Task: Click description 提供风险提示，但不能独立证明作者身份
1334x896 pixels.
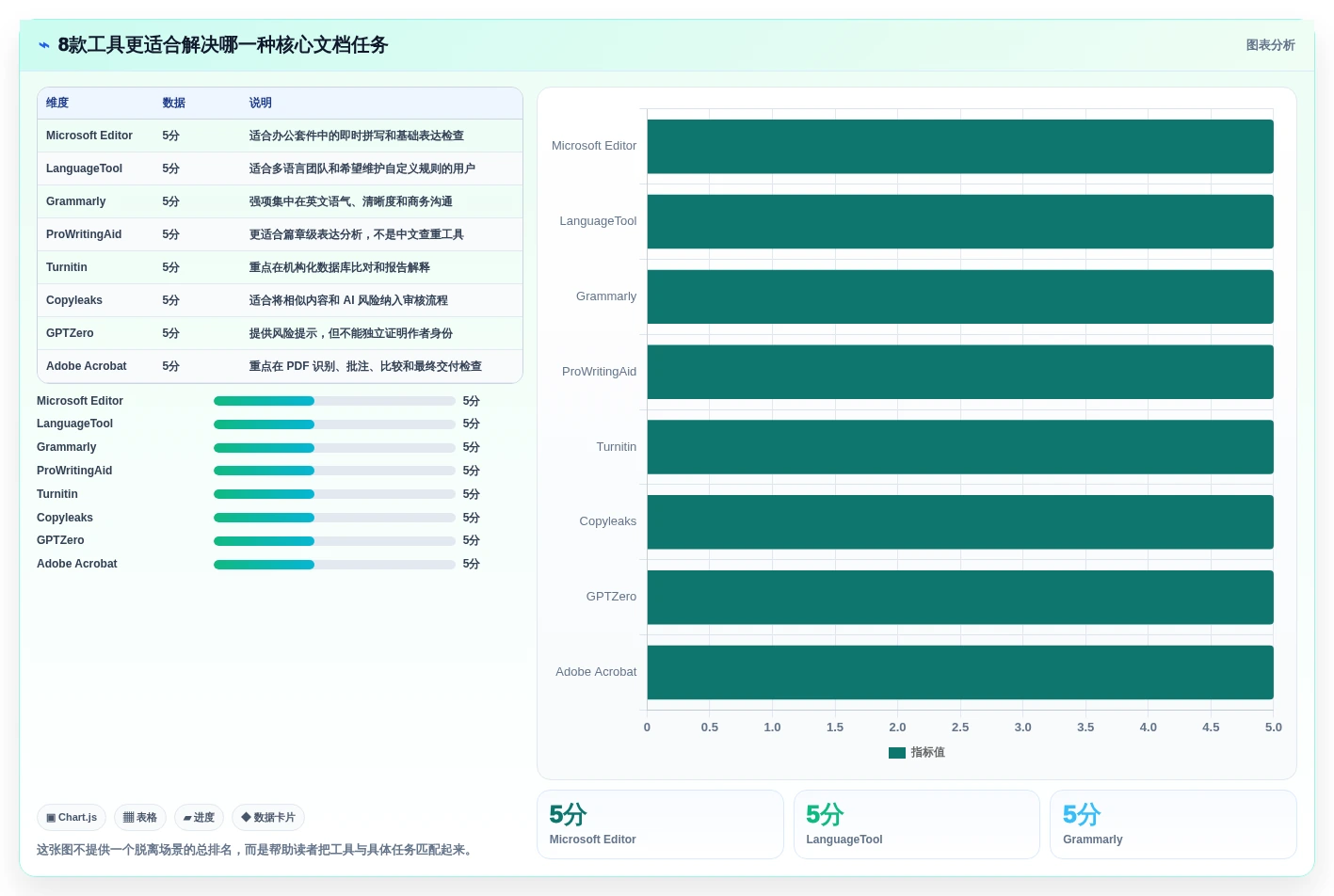Action: [x=351, y=333]
